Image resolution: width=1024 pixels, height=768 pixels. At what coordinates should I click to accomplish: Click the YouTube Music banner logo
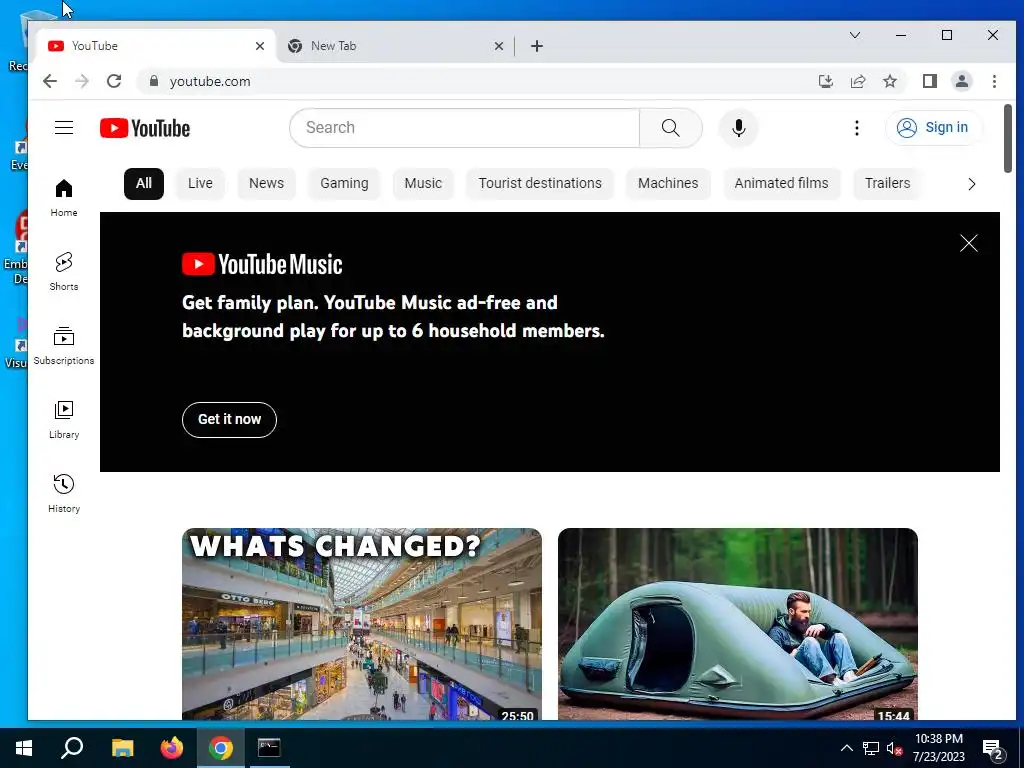coord(262,264)
